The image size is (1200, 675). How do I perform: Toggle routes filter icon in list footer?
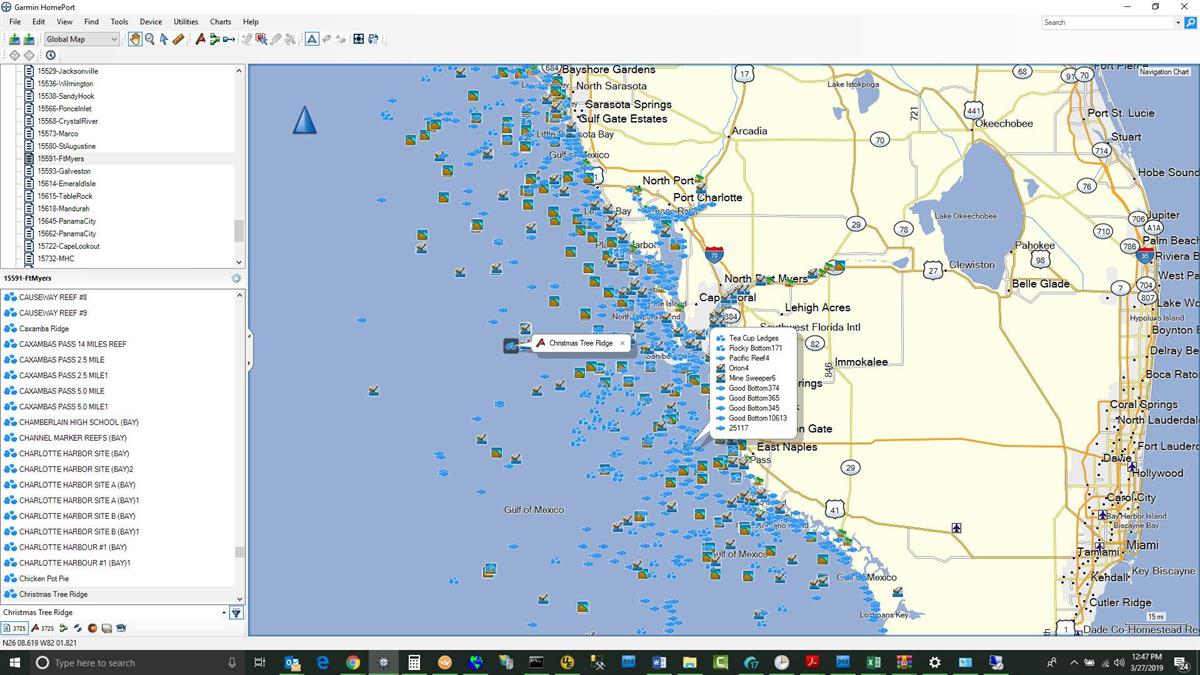(64, 628)
